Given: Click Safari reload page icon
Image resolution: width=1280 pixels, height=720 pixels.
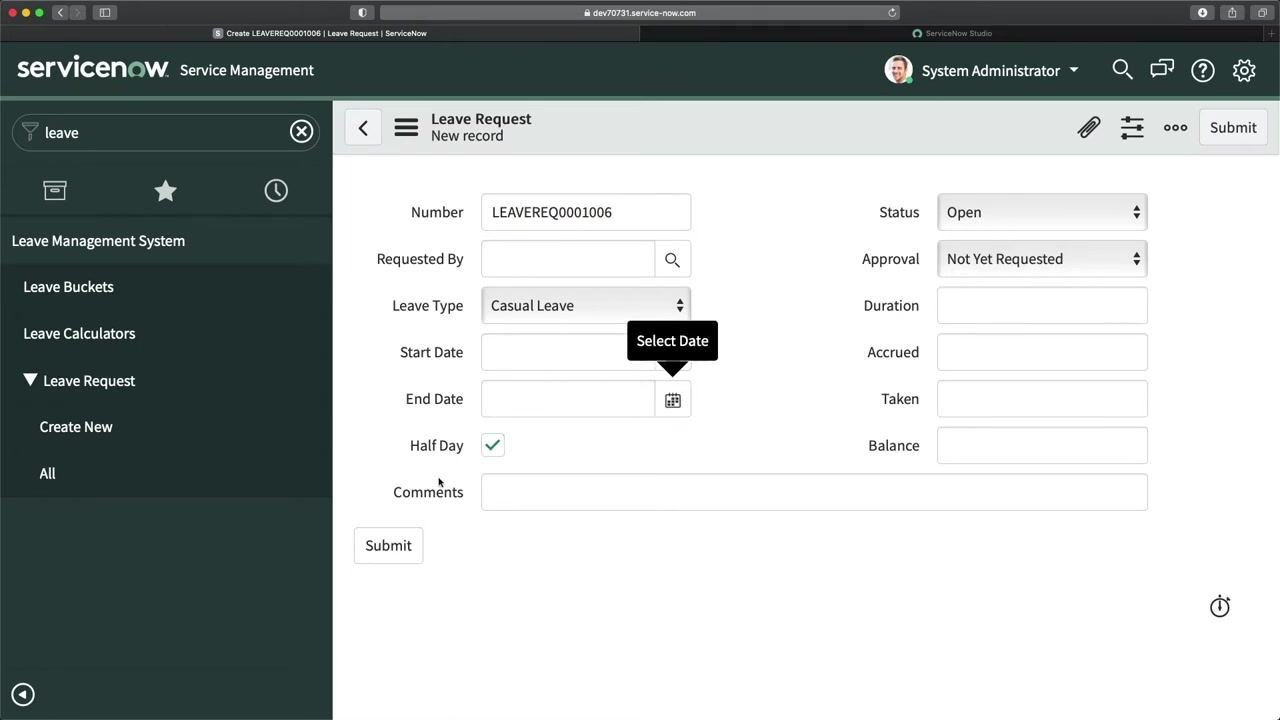Looking at the screenshot, I should [892, 13].
